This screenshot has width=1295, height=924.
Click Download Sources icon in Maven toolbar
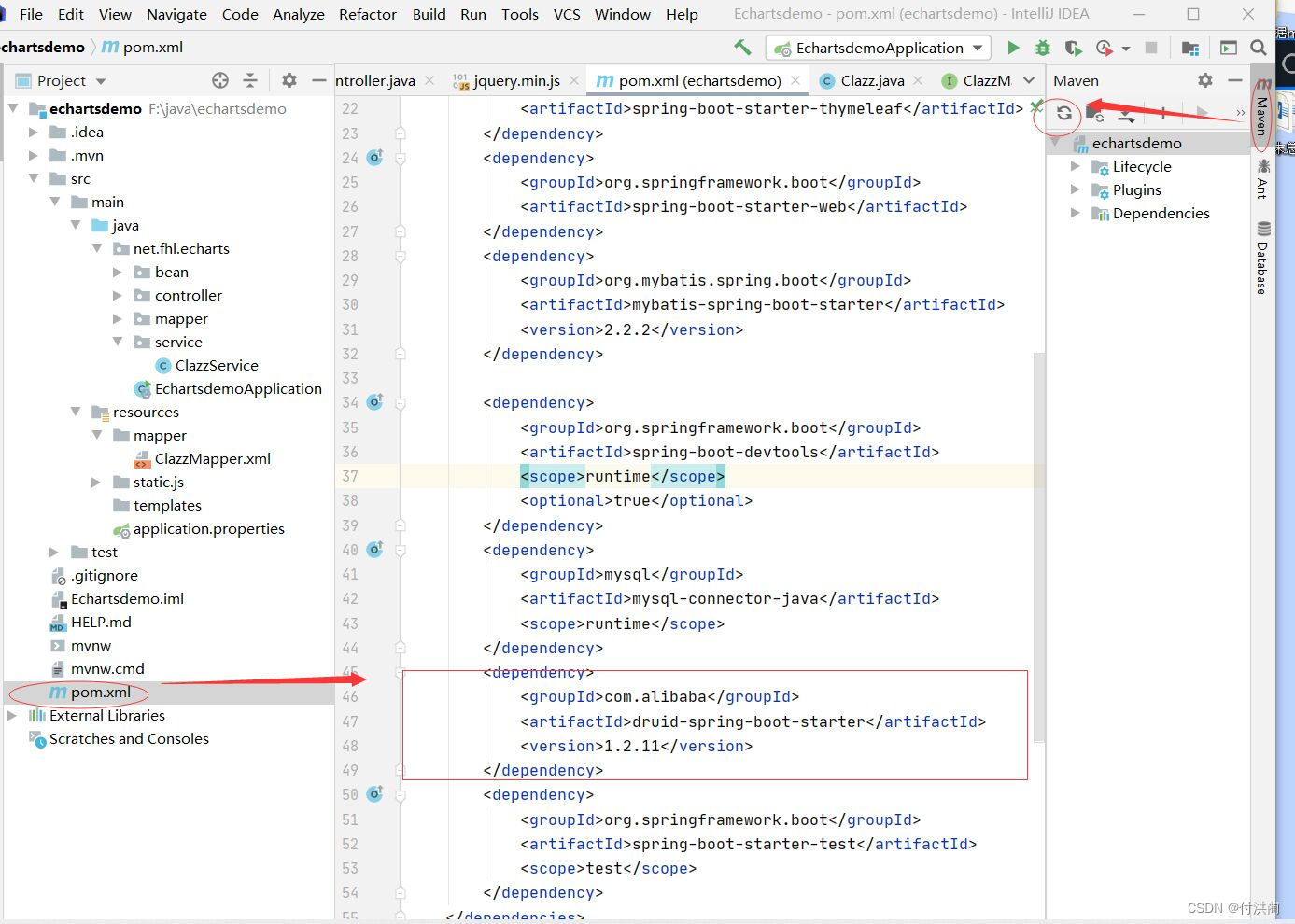coord(1127,114)
